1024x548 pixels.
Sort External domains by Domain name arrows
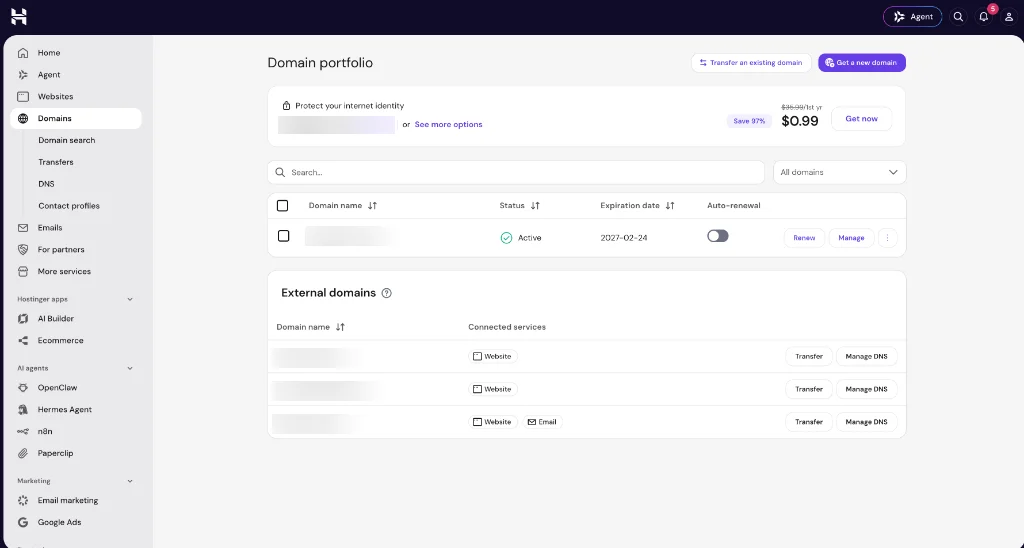tap(340, 327)
